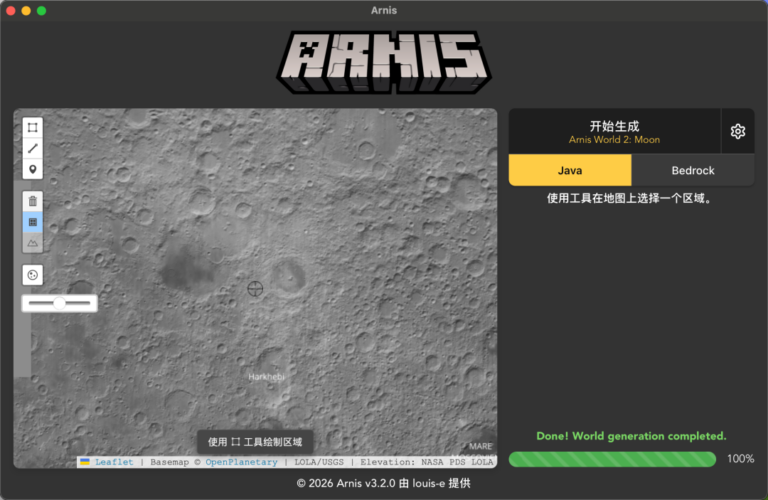The image size is (768, 500).
Task: Click the 使用工具绘制区域 hint tooltip
Action: [255, 442]
